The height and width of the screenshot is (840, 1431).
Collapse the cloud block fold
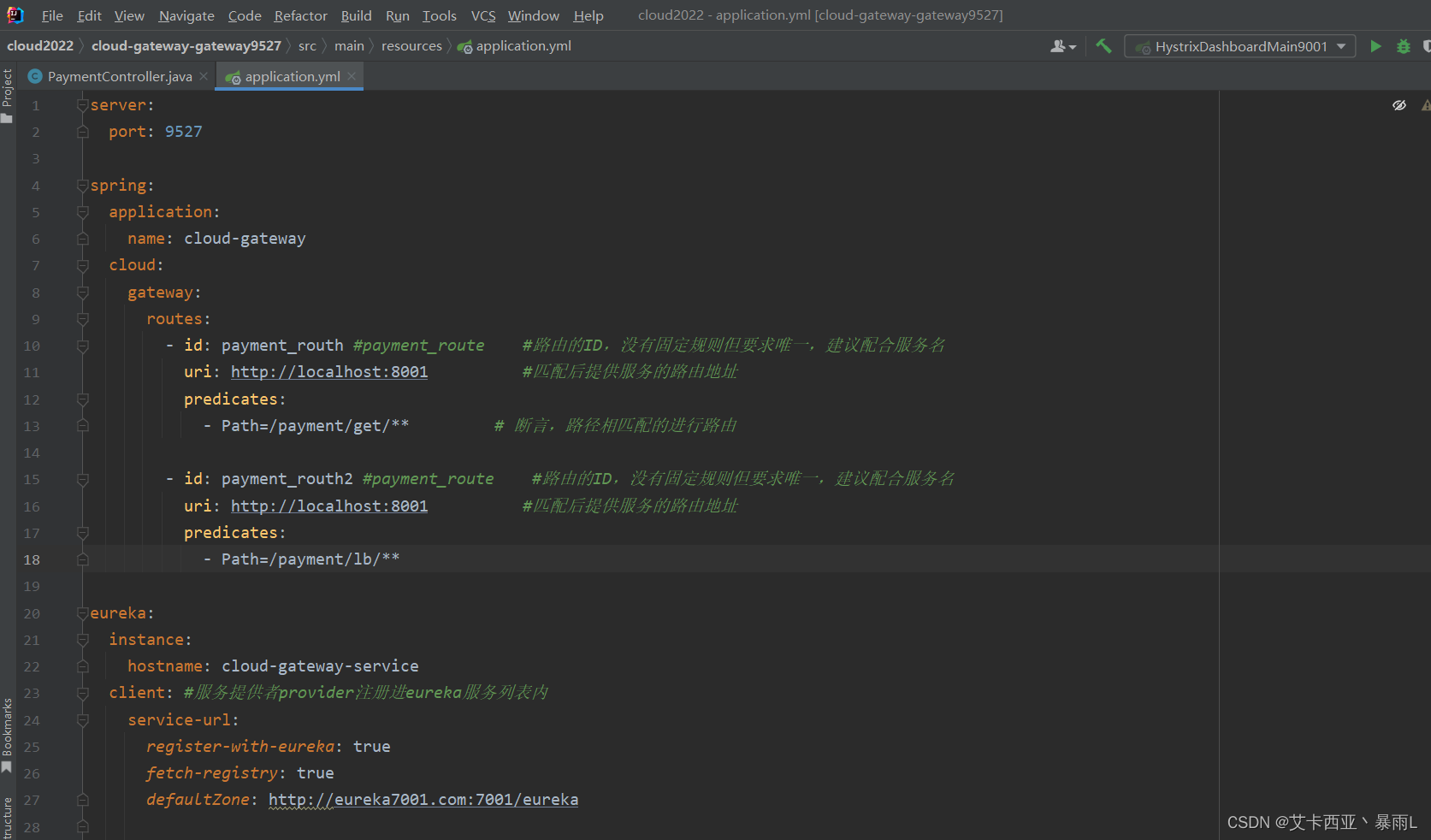[x=83, y=266]
